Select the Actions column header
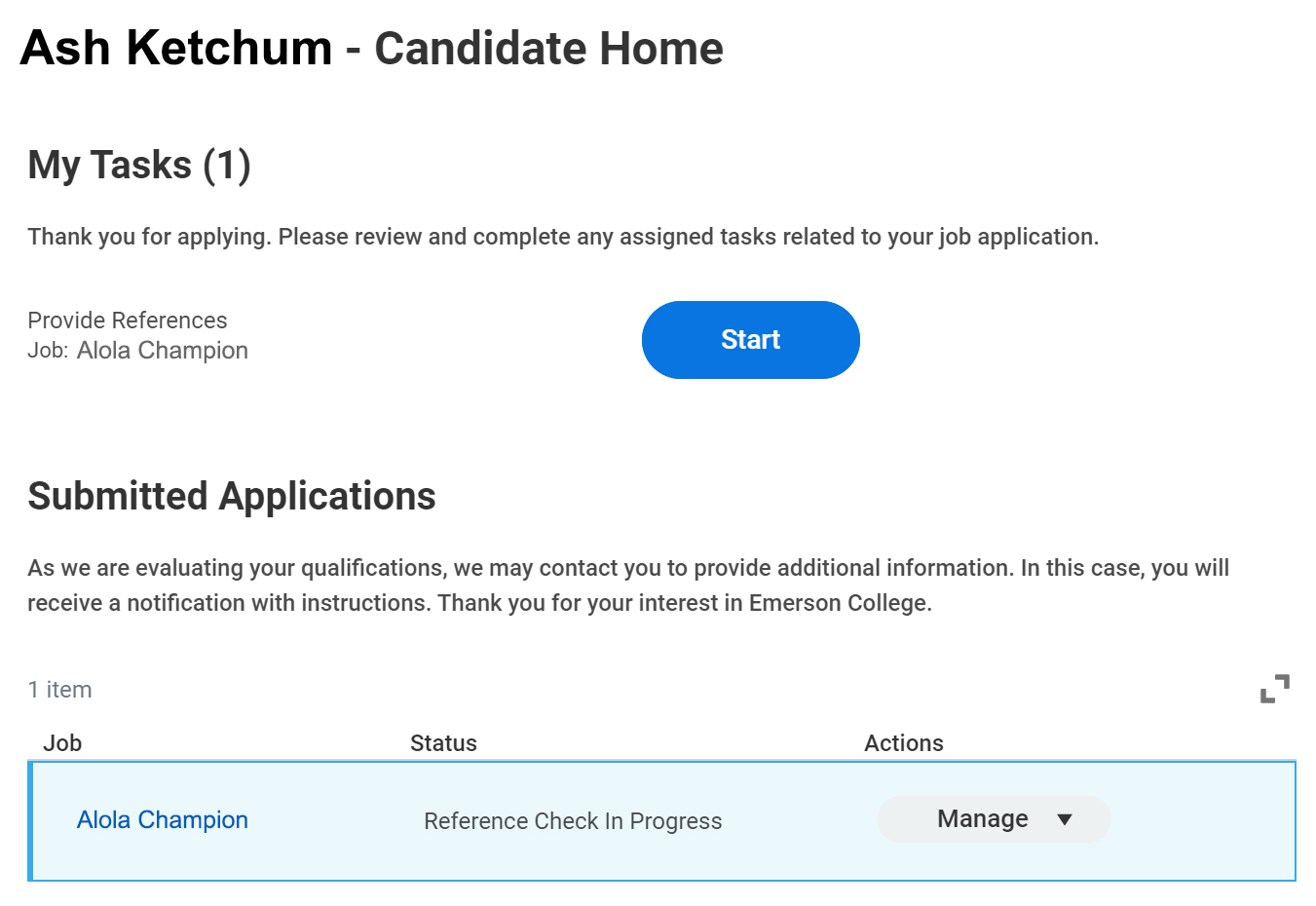The width and height of the screenshot is (1316, 906). (x=904, y=743)
